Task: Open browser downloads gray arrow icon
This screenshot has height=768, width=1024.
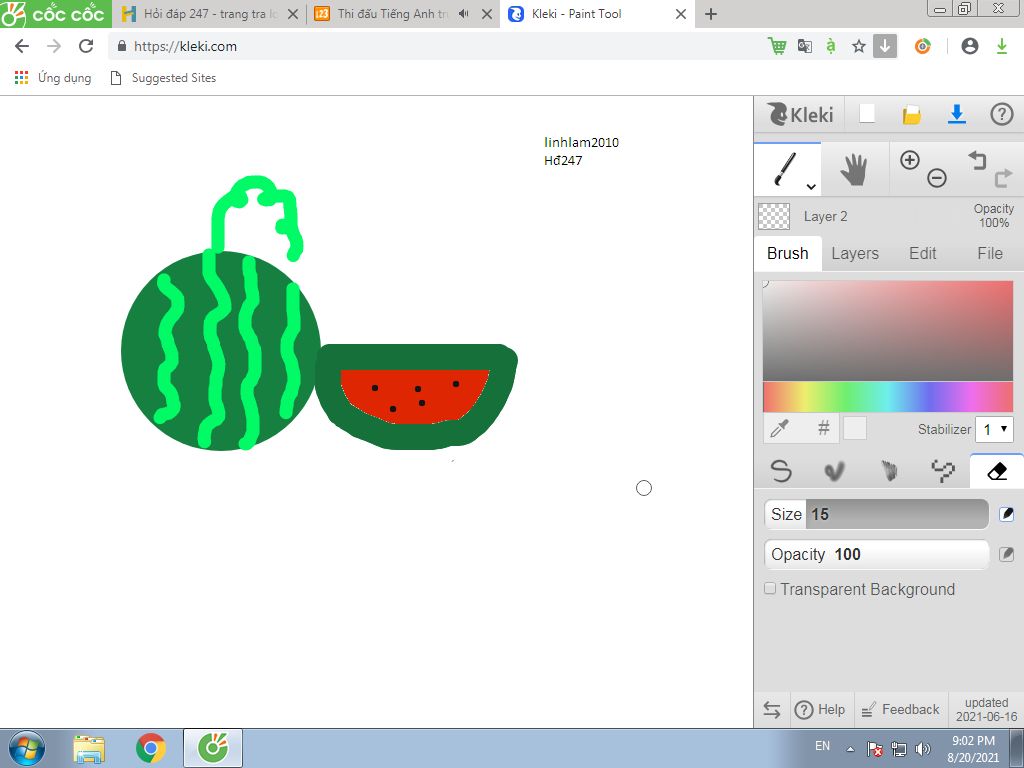Action: coord(885,46)
